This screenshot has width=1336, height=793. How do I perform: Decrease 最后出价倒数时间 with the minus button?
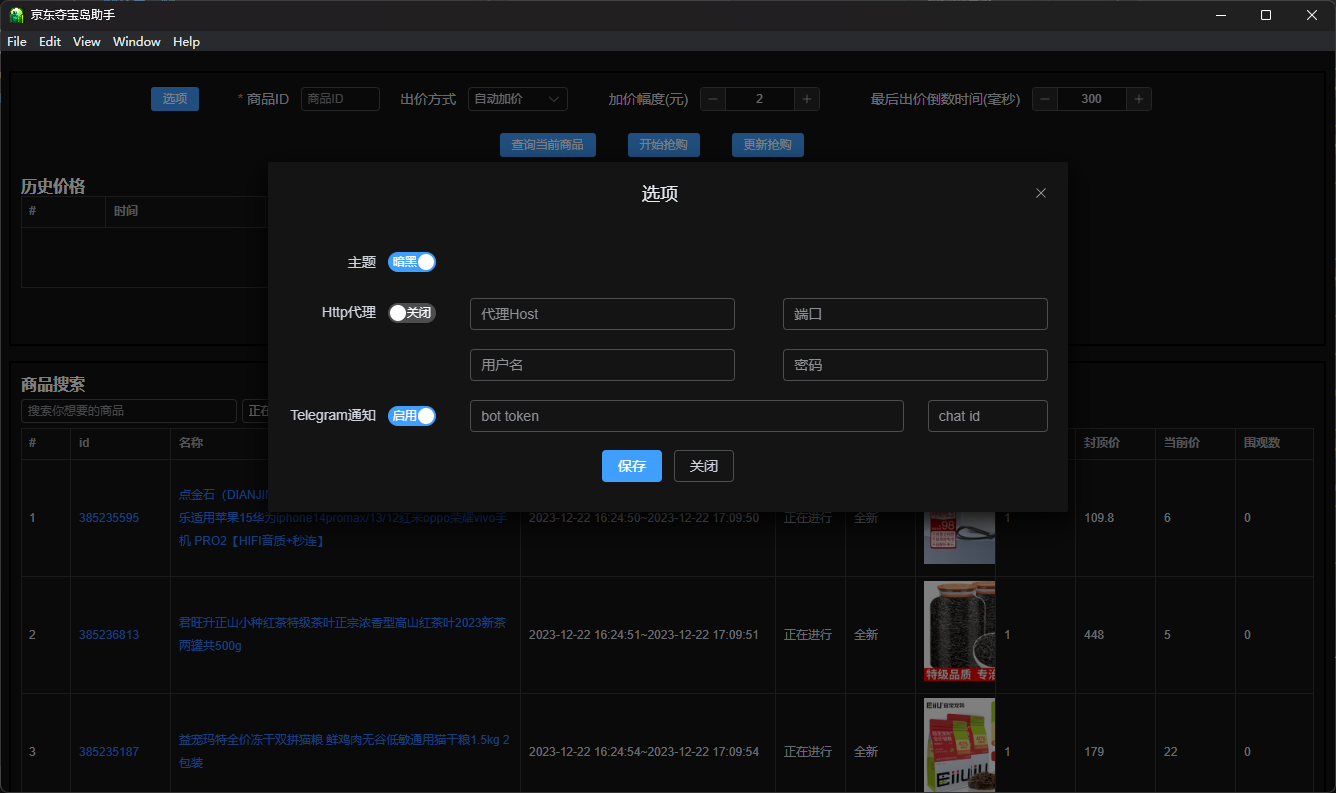(1045, 99)
